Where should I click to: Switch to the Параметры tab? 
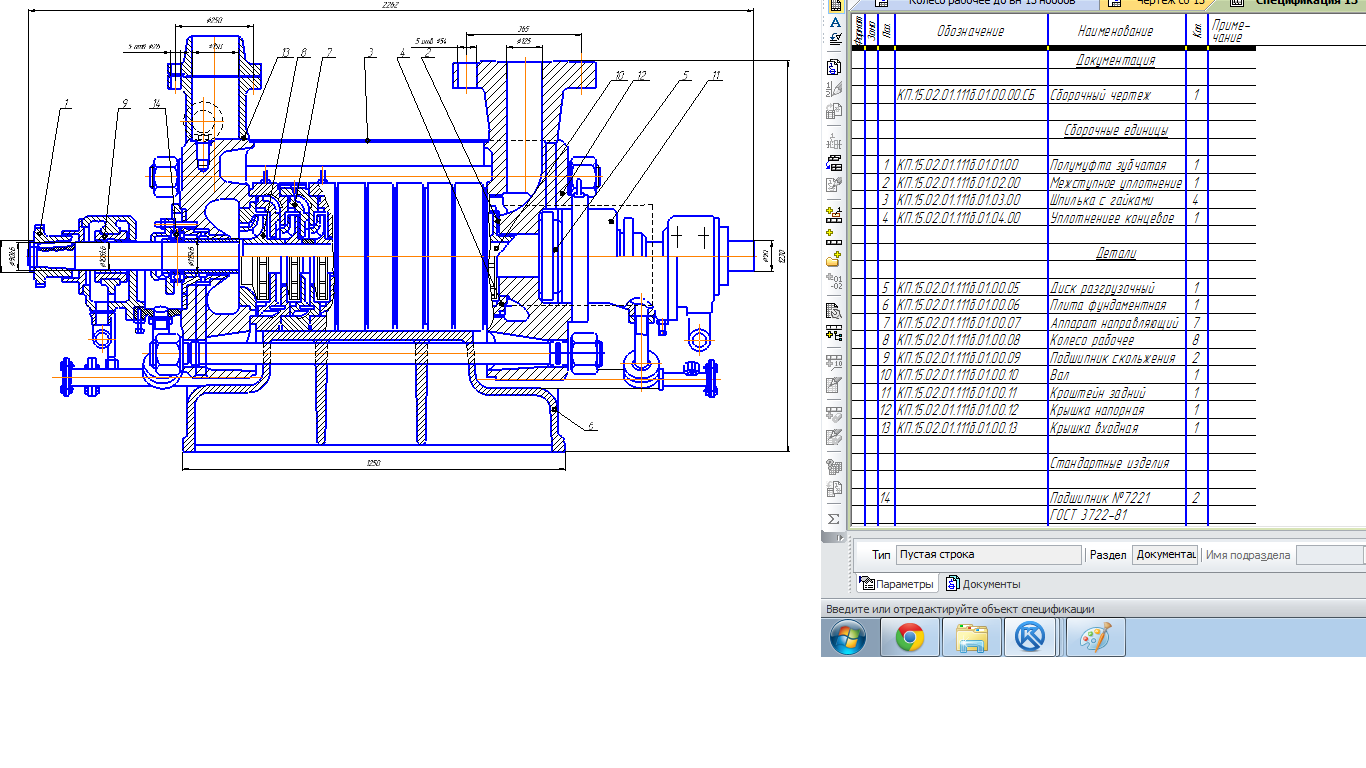(898, 584)
